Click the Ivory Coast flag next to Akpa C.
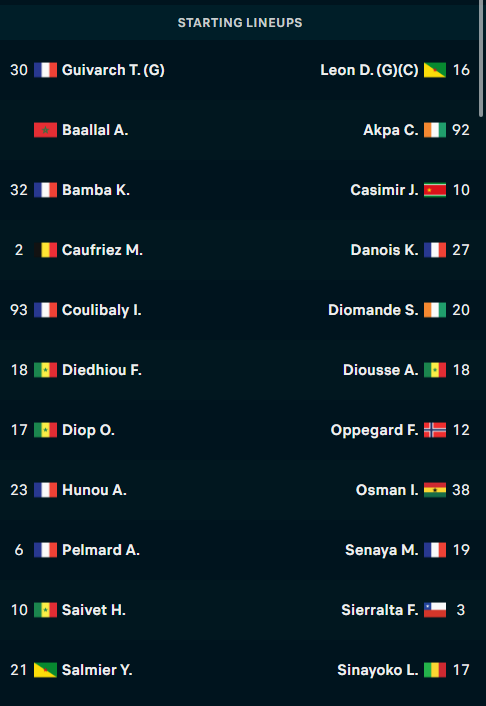Screen dimensions: 486x706 (435, 130)
